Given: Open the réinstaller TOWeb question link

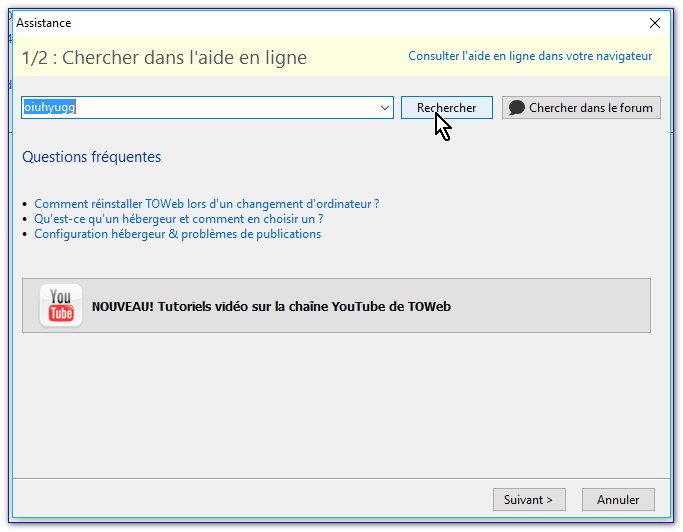Looking at the screenshot, I should [x=206, y=204].
